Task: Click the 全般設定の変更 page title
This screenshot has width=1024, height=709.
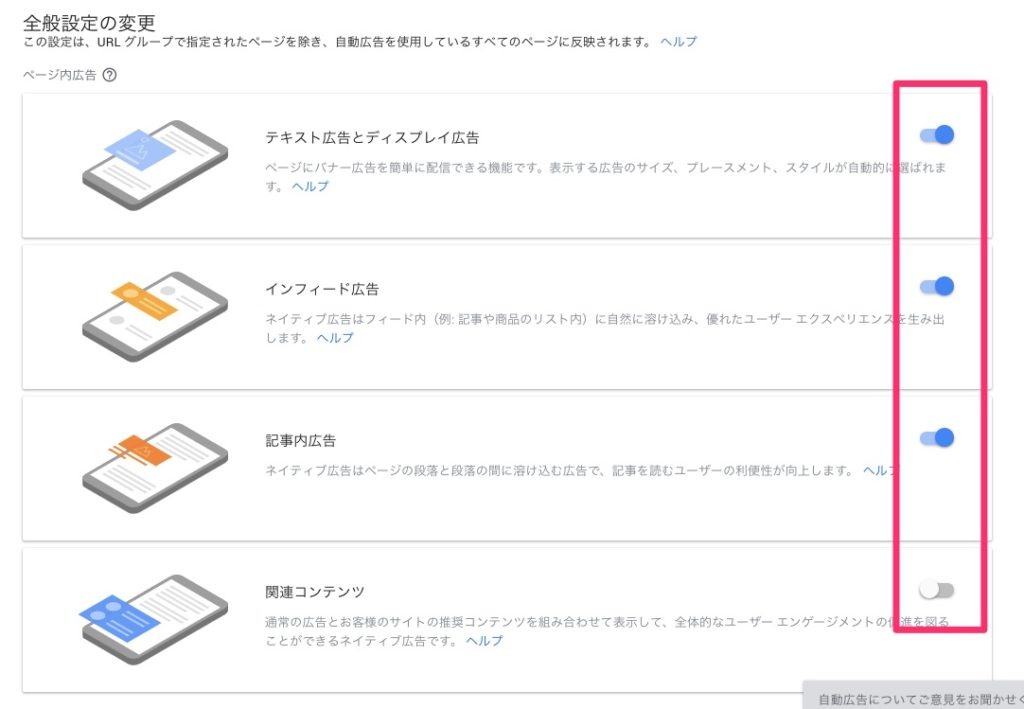Action: (x=89, y=23)
